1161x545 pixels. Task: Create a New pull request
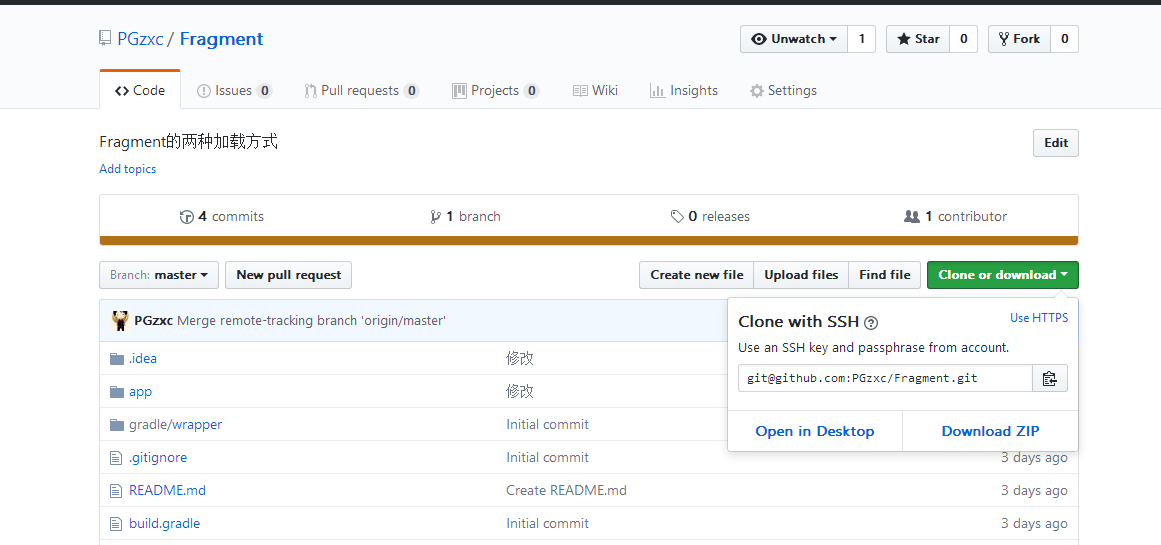tap(289, 275)
